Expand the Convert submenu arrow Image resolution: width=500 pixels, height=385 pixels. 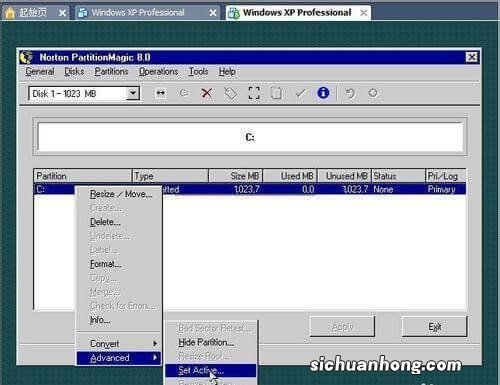[155, 343]
